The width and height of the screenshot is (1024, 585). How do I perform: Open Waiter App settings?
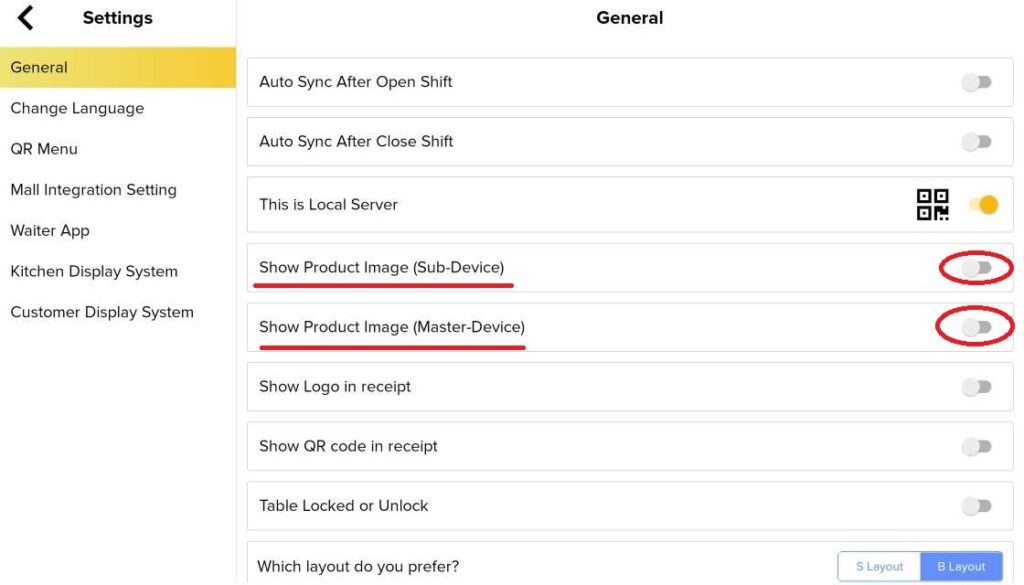pyautogui.click(x=50, y=231)
